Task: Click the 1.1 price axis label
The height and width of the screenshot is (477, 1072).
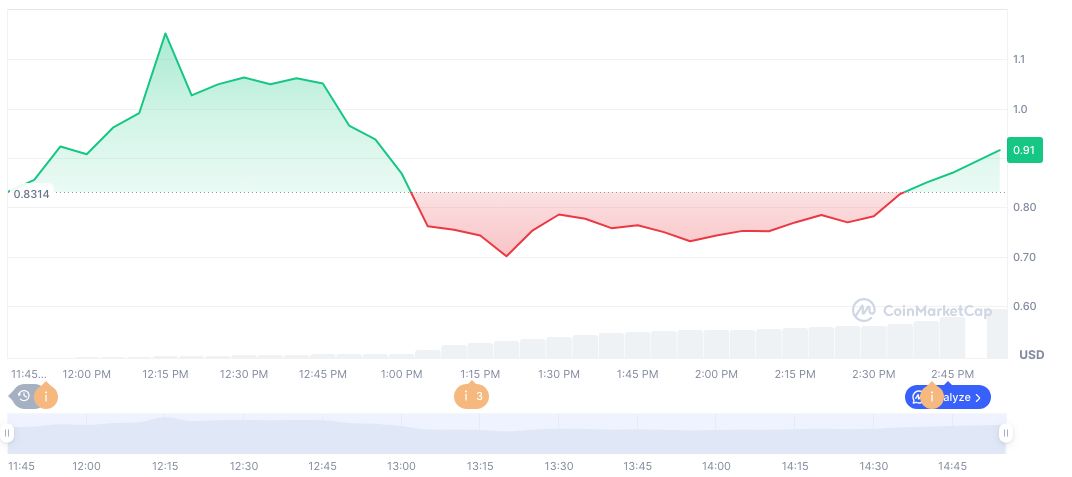Action: coord(1019,60)
